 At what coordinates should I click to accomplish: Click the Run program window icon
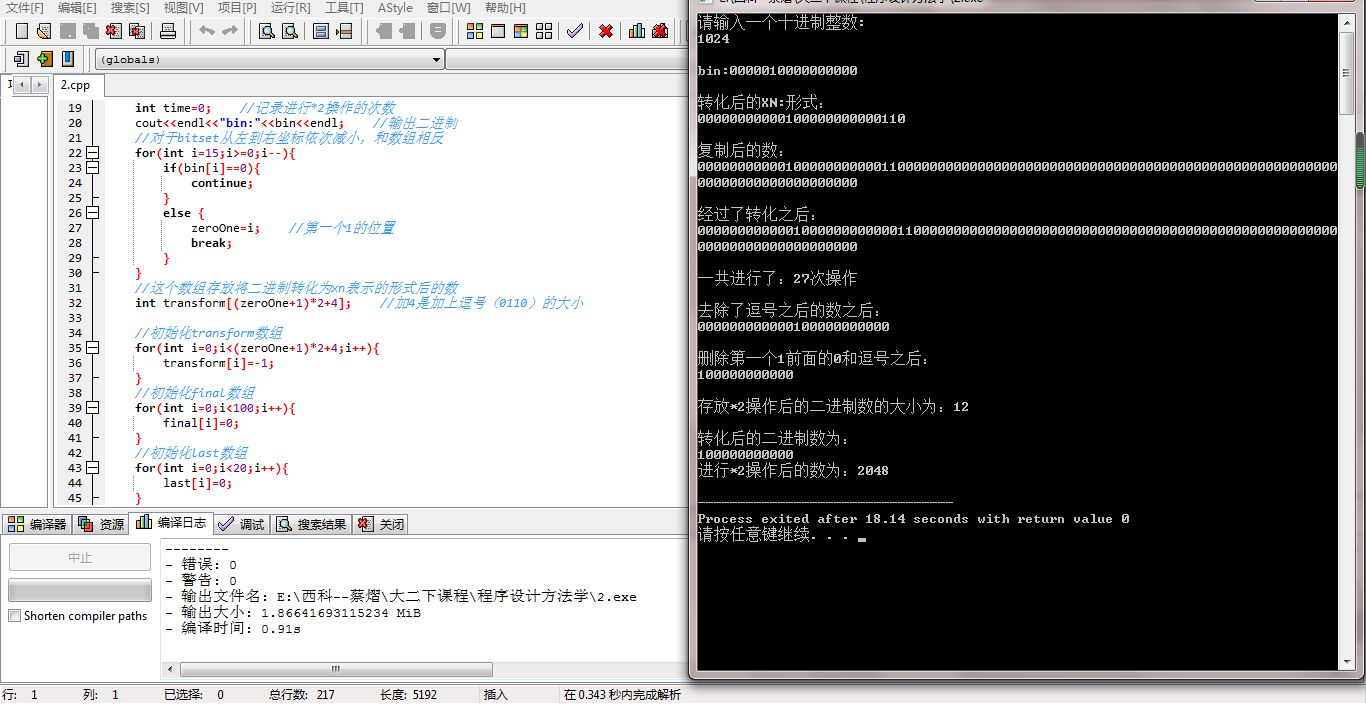point(498,31)
